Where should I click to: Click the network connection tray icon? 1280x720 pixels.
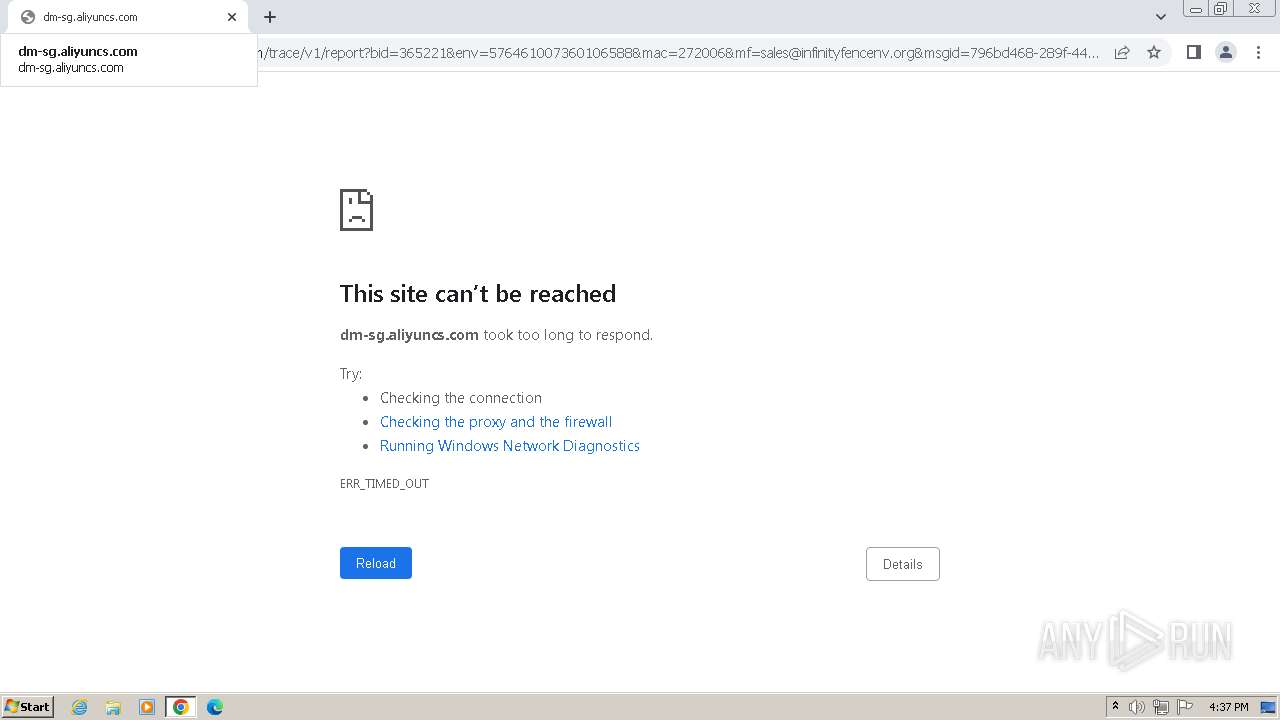1161,707
